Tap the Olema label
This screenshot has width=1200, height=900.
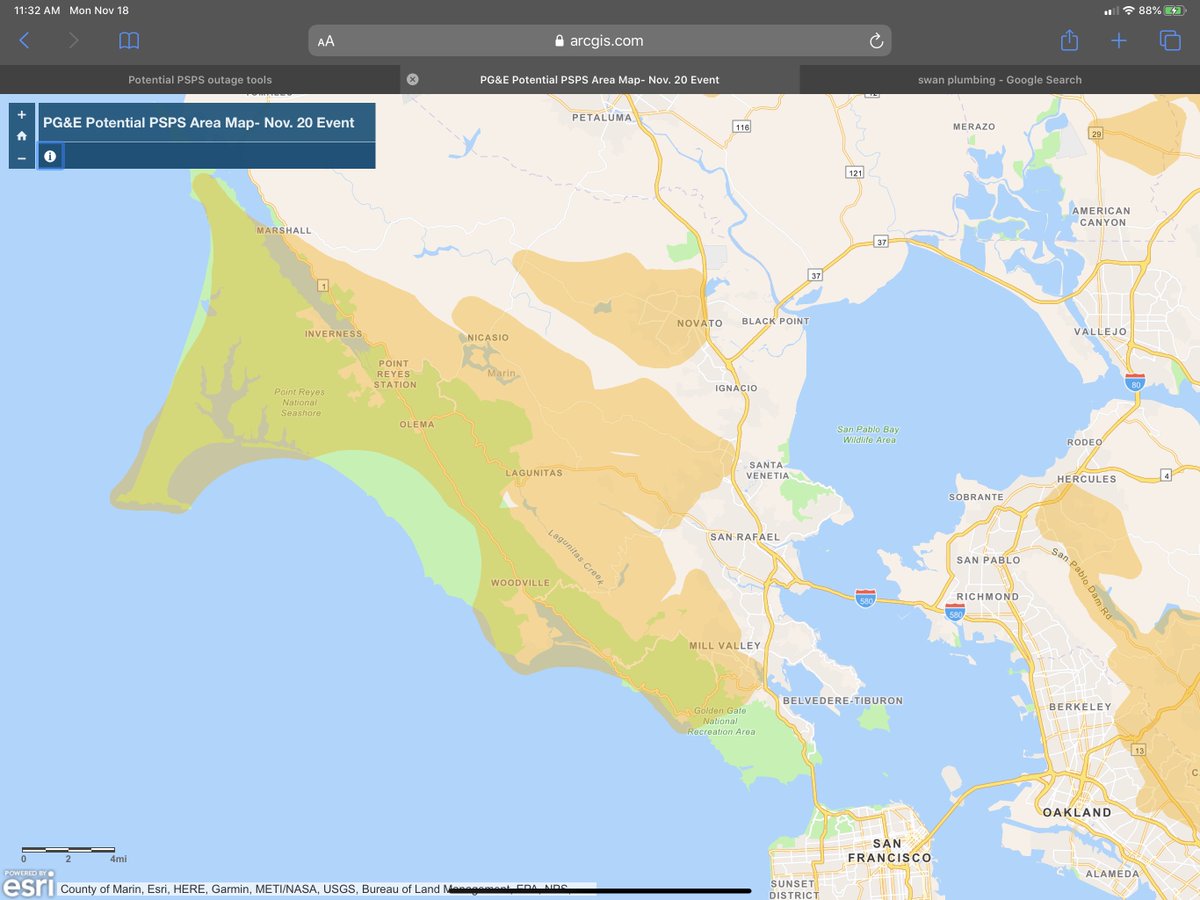(417, 424)
